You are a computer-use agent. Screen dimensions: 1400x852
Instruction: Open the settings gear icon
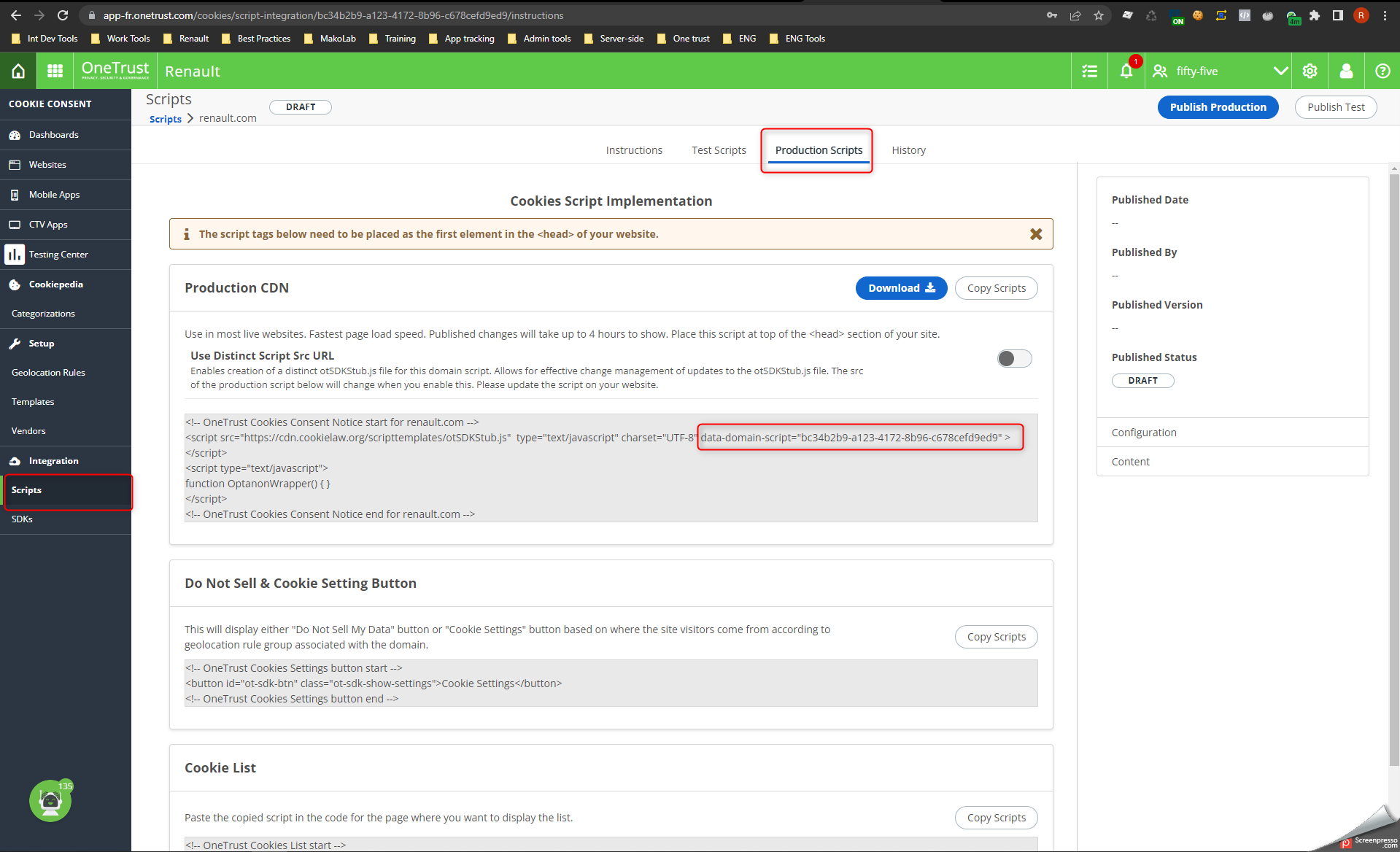pyautogui.click(x=1310, y=71)
